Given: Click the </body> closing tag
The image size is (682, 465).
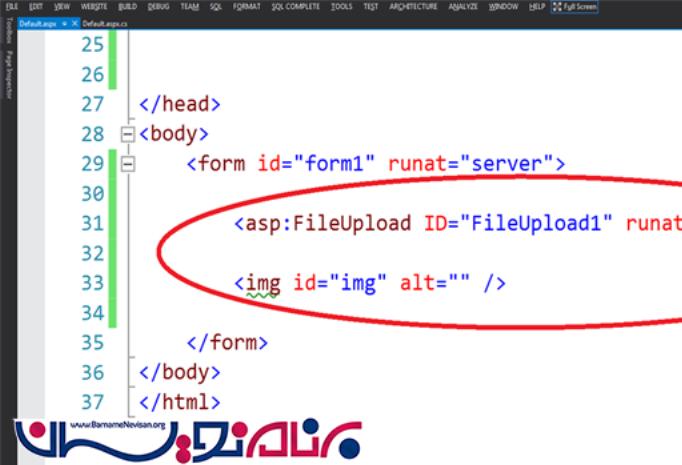Looking at the screenshot, I should coord(180,373).
